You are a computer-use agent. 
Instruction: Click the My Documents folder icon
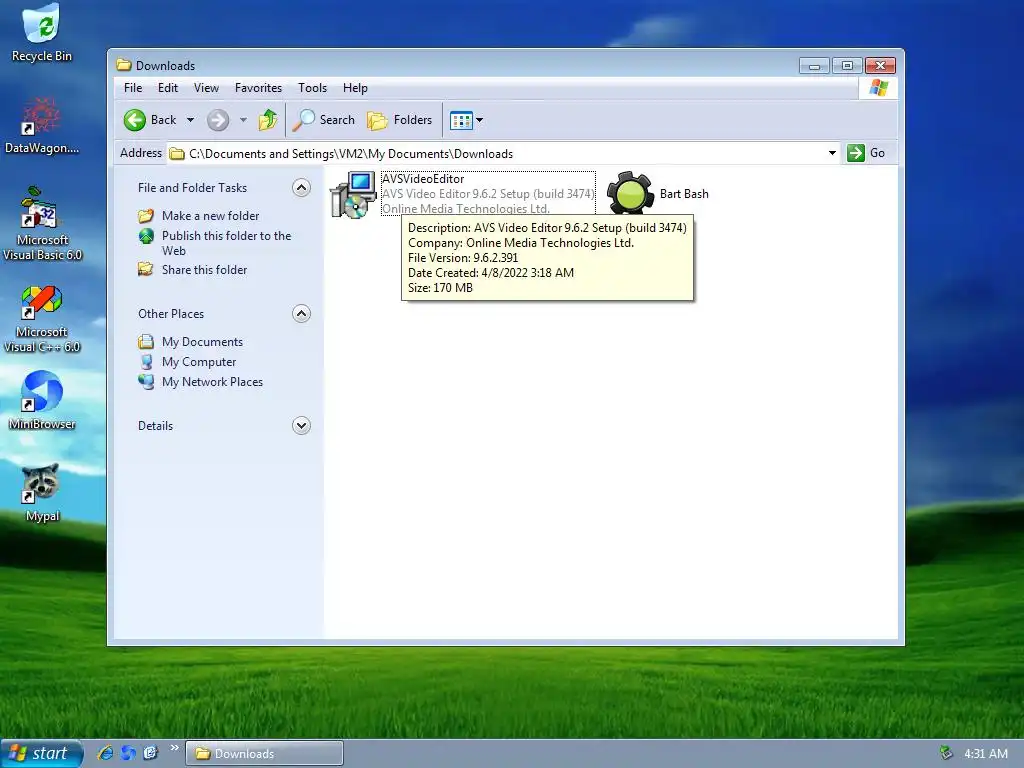click(146, 342)
